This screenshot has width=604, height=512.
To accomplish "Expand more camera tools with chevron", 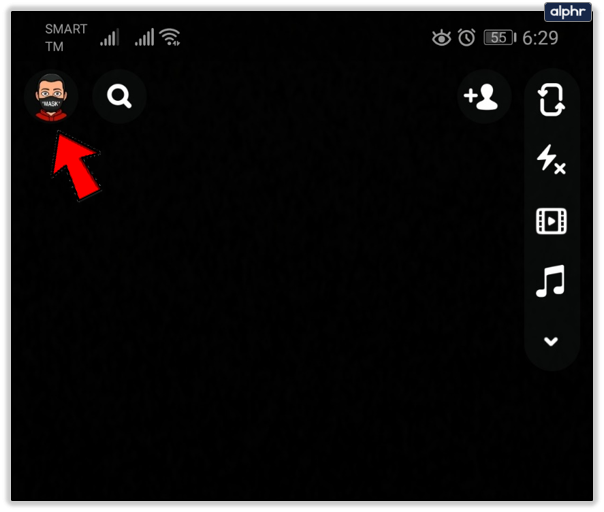I will coord(551,341).
